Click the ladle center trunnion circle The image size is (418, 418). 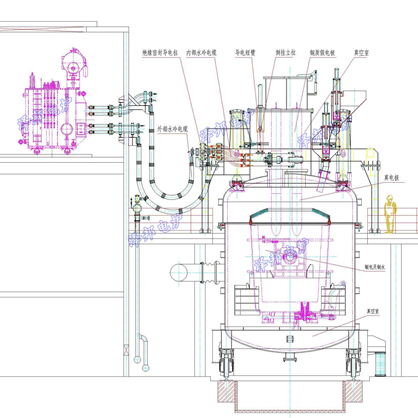pyautogui.click(x=289, y=257)
